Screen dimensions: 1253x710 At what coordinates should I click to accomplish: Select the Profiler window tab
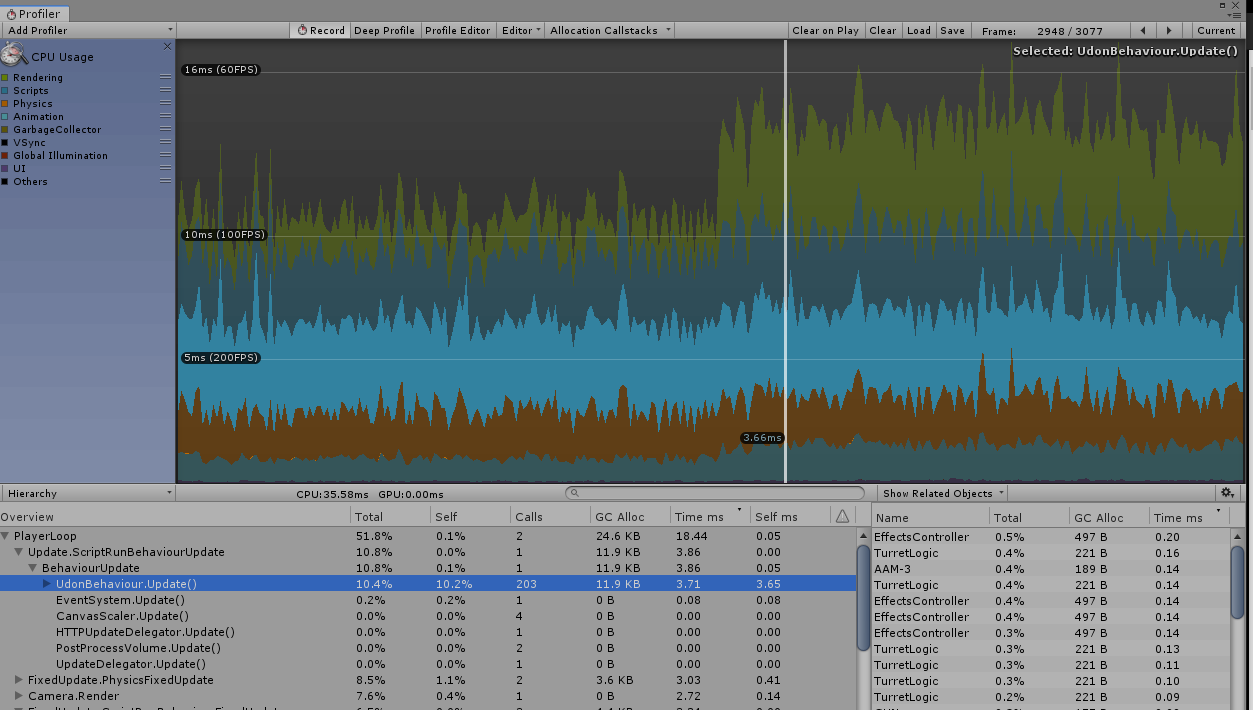click(34, 13)
